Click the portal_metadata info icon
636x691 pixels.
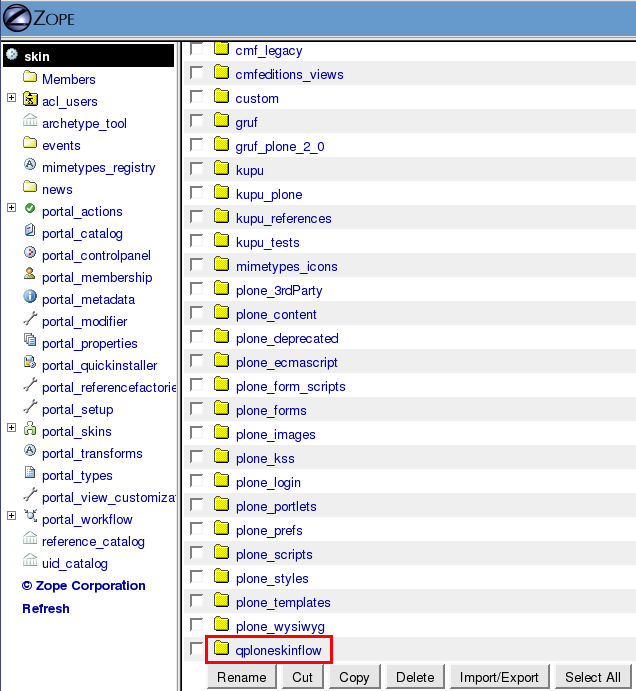(30, 297)
